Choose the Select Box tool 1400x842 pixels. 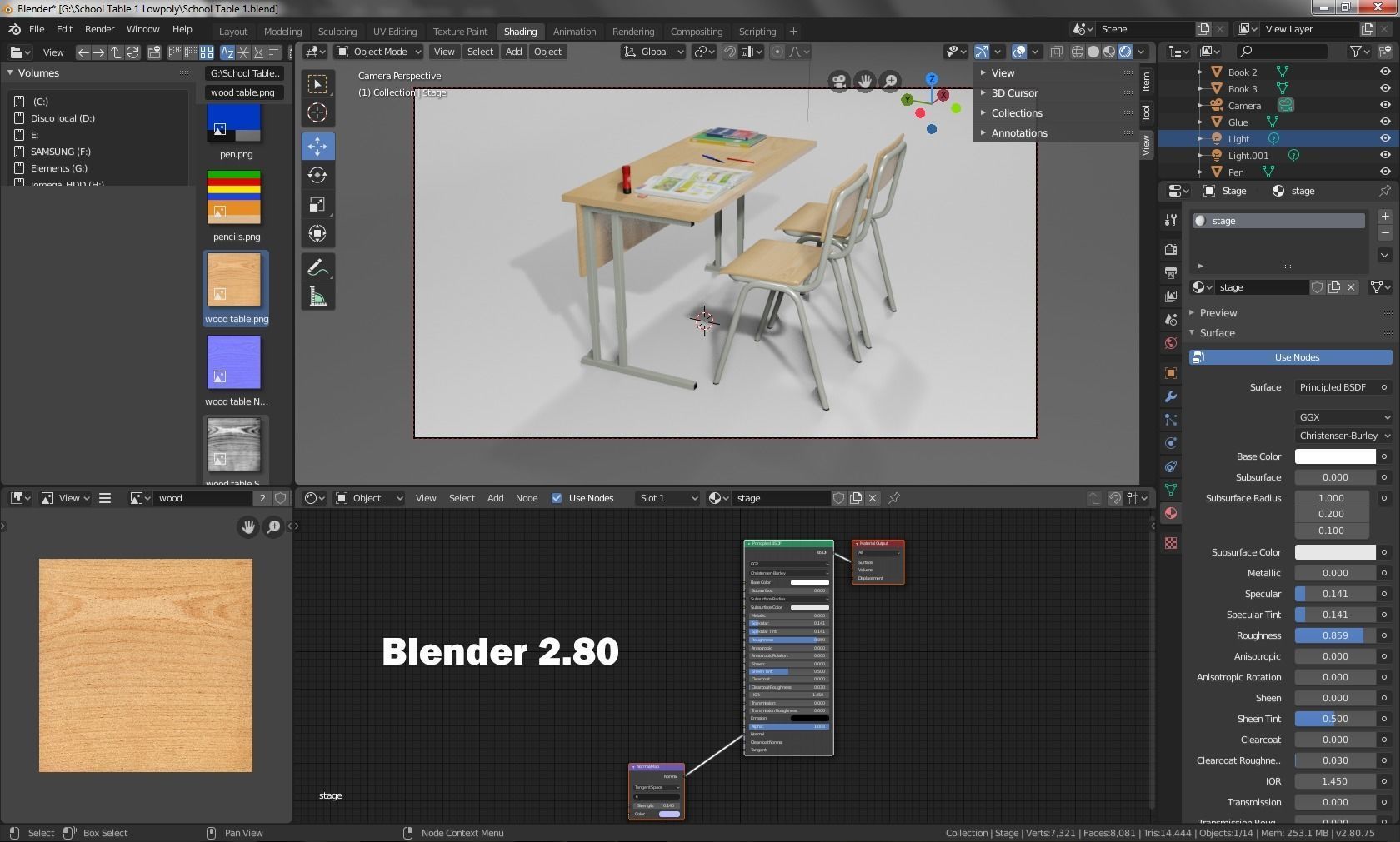click(317, 83)
